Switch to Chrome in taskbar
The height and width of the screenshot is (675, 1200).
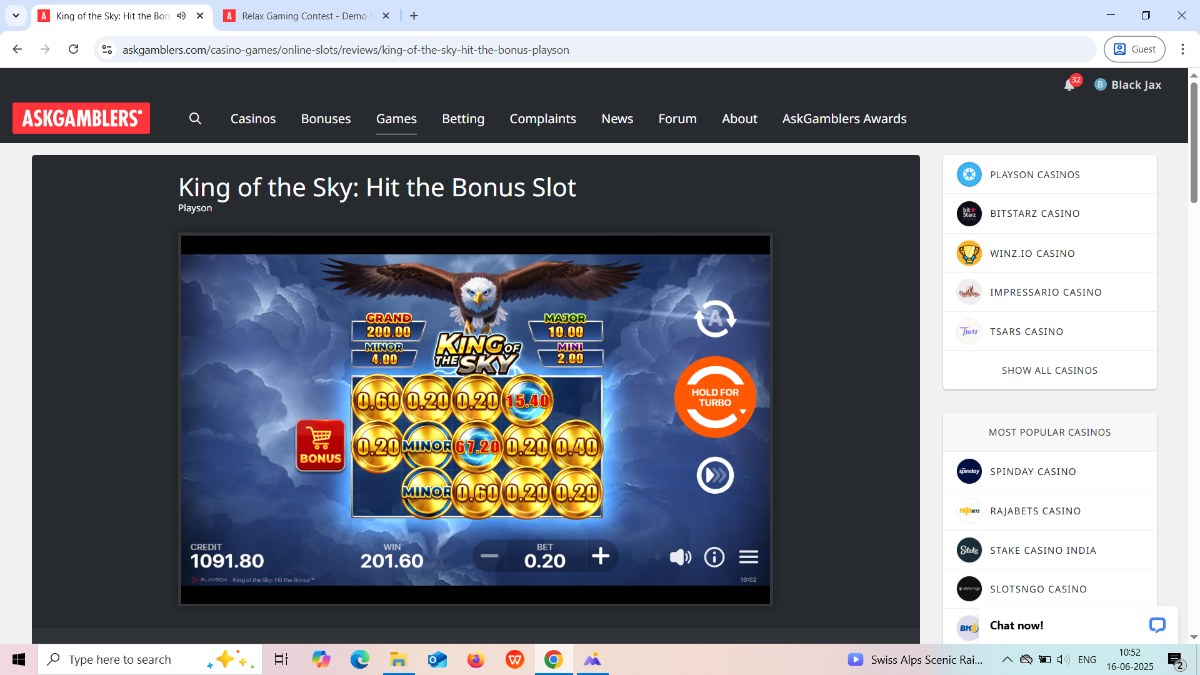[553, 659]
